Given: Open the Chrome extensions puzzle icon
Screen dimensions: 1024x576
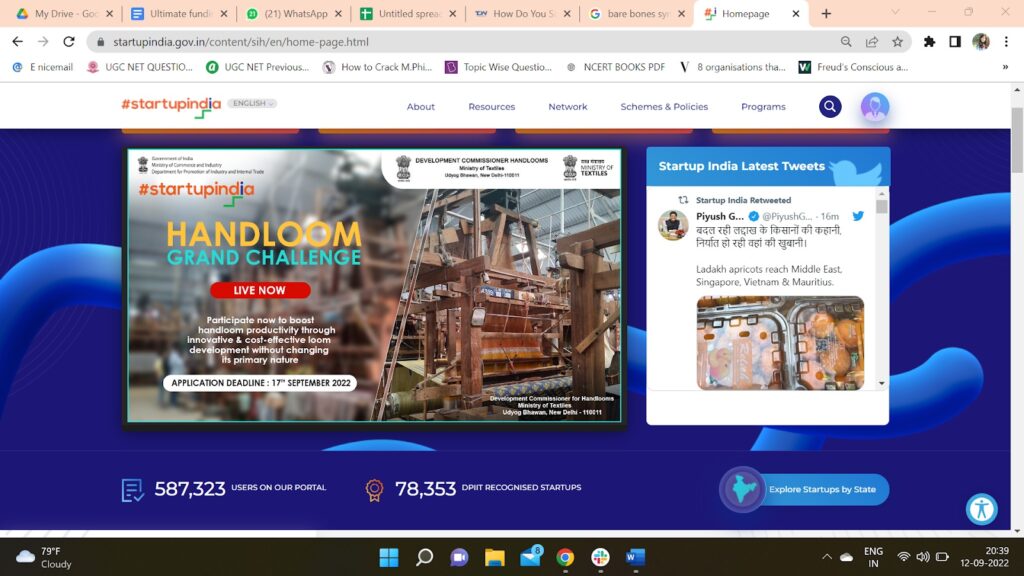Looking at the screenshot, I should [929, 42].
